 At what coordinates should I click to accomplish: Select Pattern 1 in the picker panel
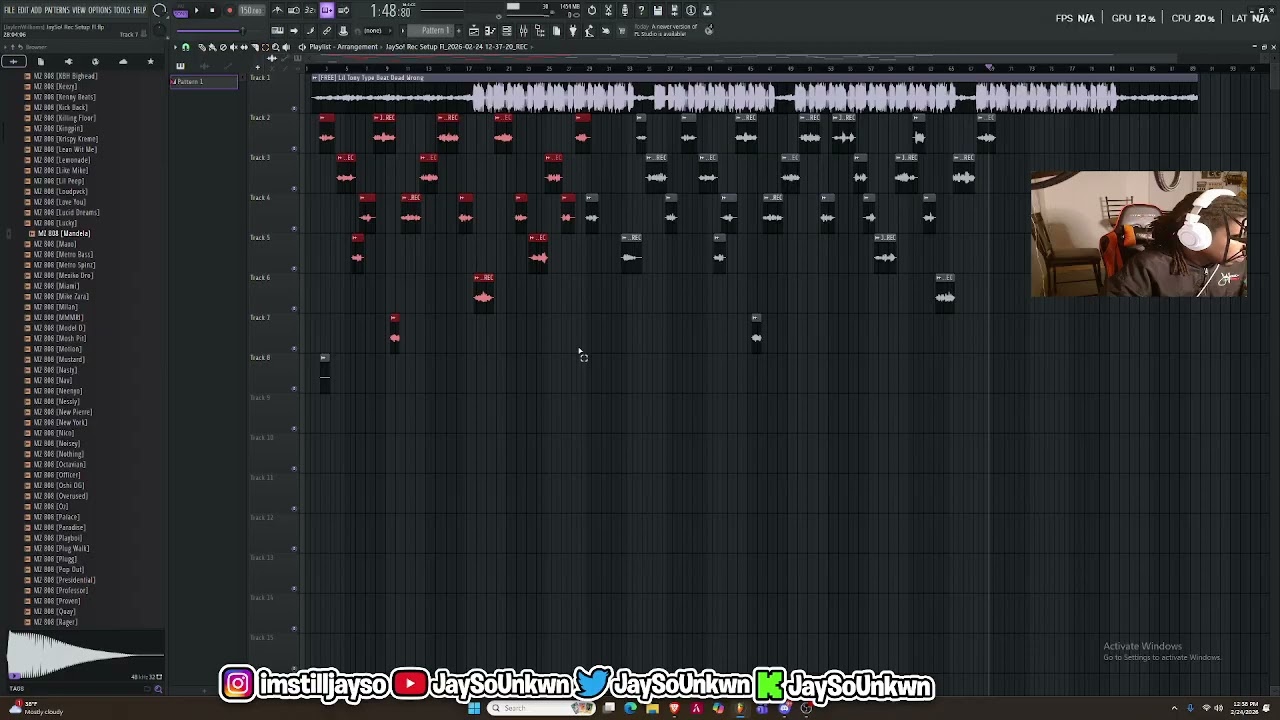tap(204, 81)
